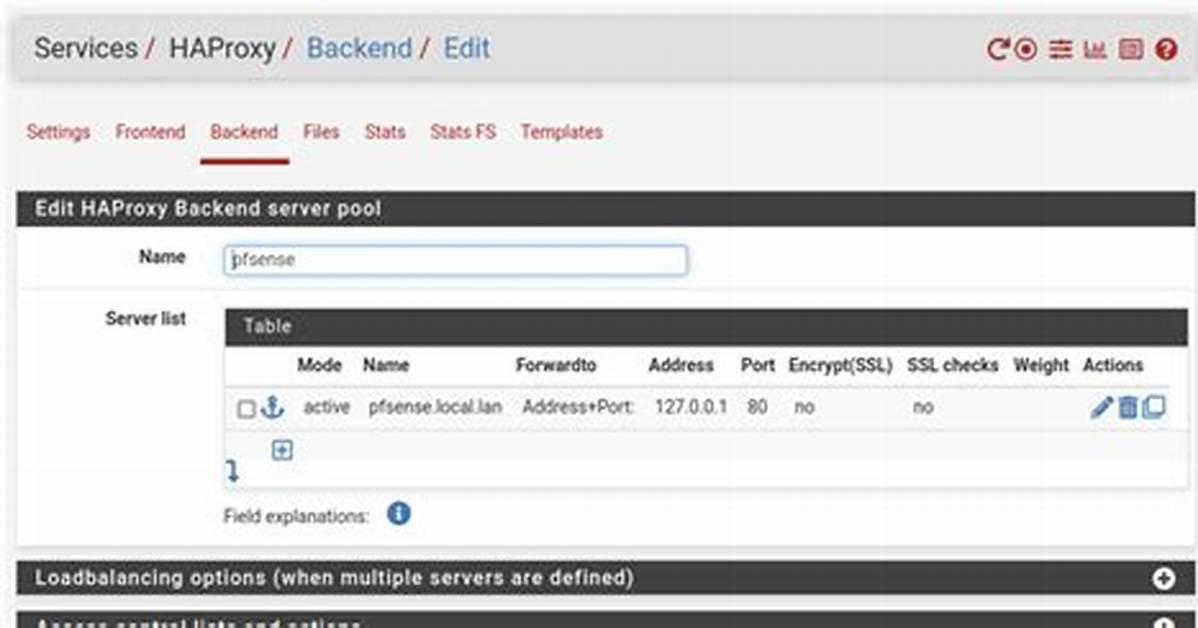Click the restart service icon in header

pos(997,50)
